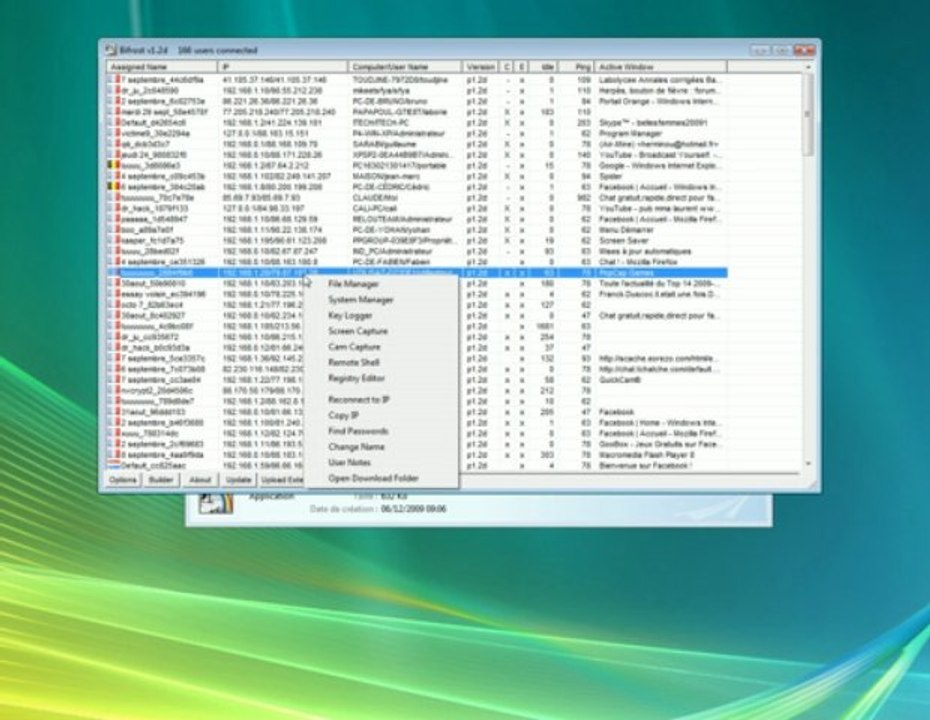This screenshot has height=720, width=930.
Task: Select the row showing Program Manager
Action: click(x=417, y=133)
